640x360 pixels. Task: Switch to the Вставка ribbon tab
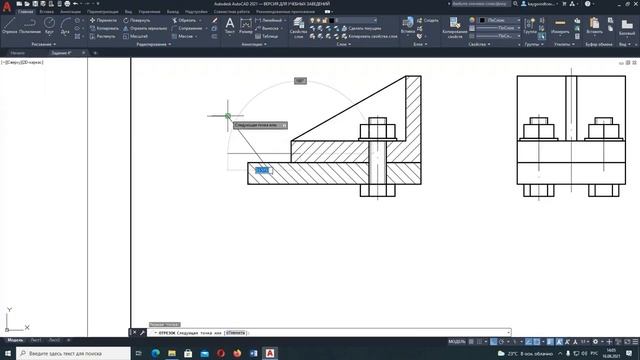pyautogui.click(x=47, y=12)
